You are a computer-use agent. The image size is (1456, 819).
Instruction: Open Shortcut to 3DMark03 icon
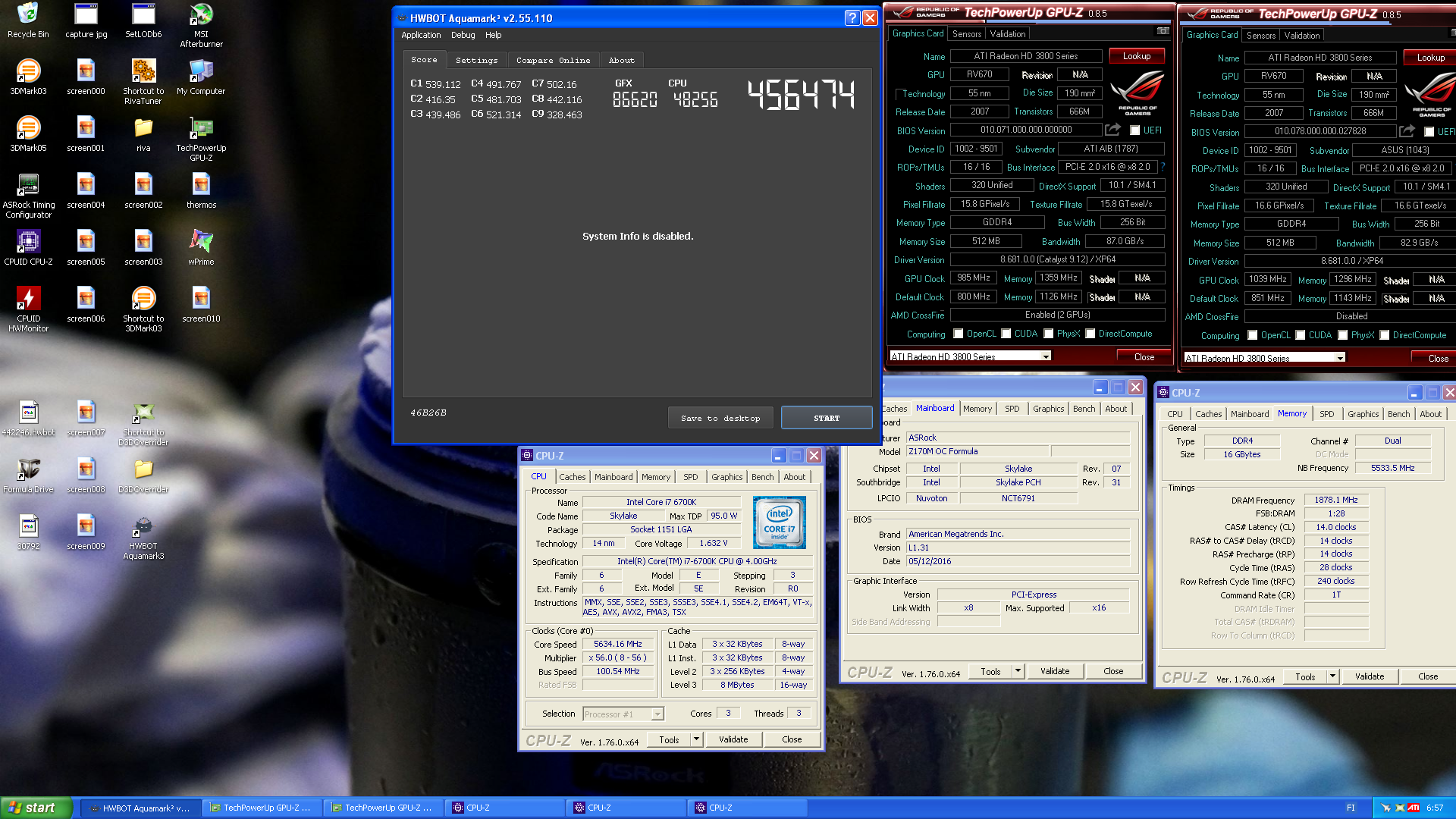143,309
